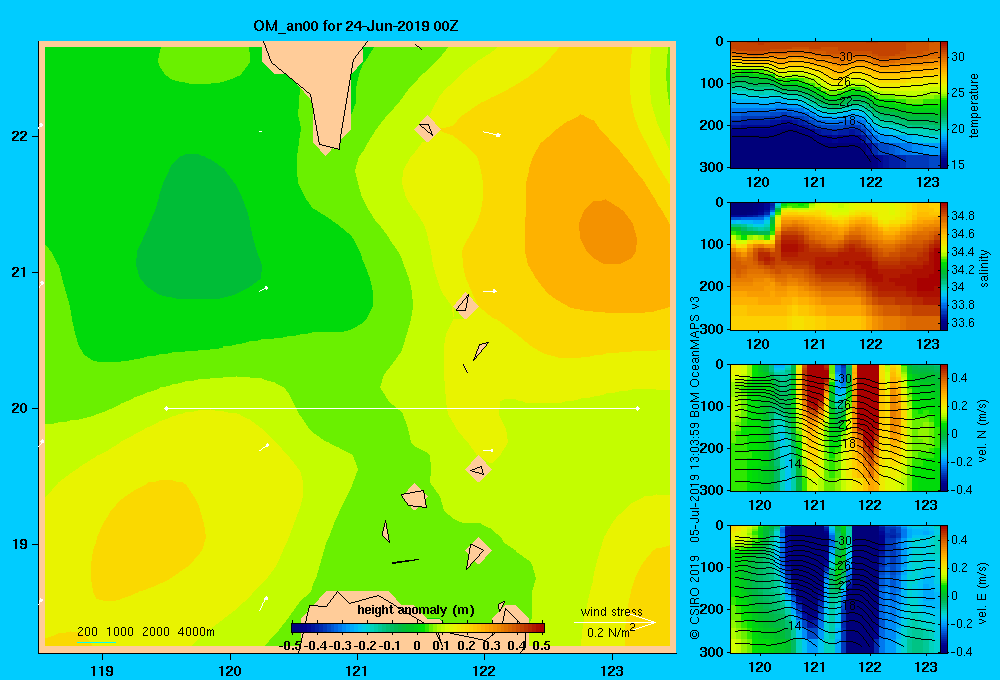1000x680 pixels.
Task: Click the latitude 20 tick label on the main map
Action: point(20,408)
